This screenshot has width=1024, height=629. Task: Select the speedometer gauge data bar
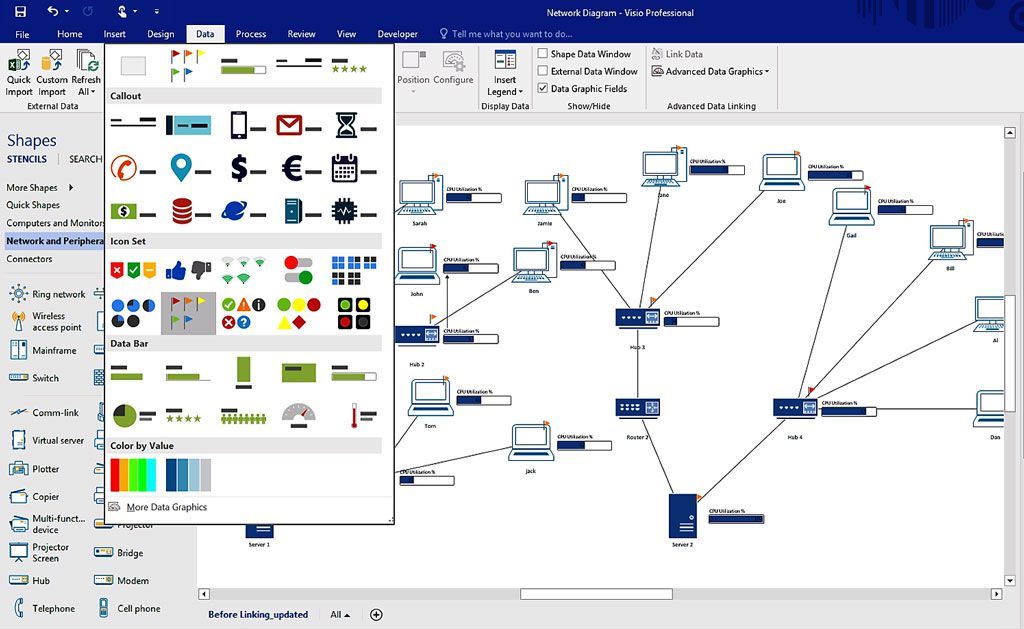[299, 413]
